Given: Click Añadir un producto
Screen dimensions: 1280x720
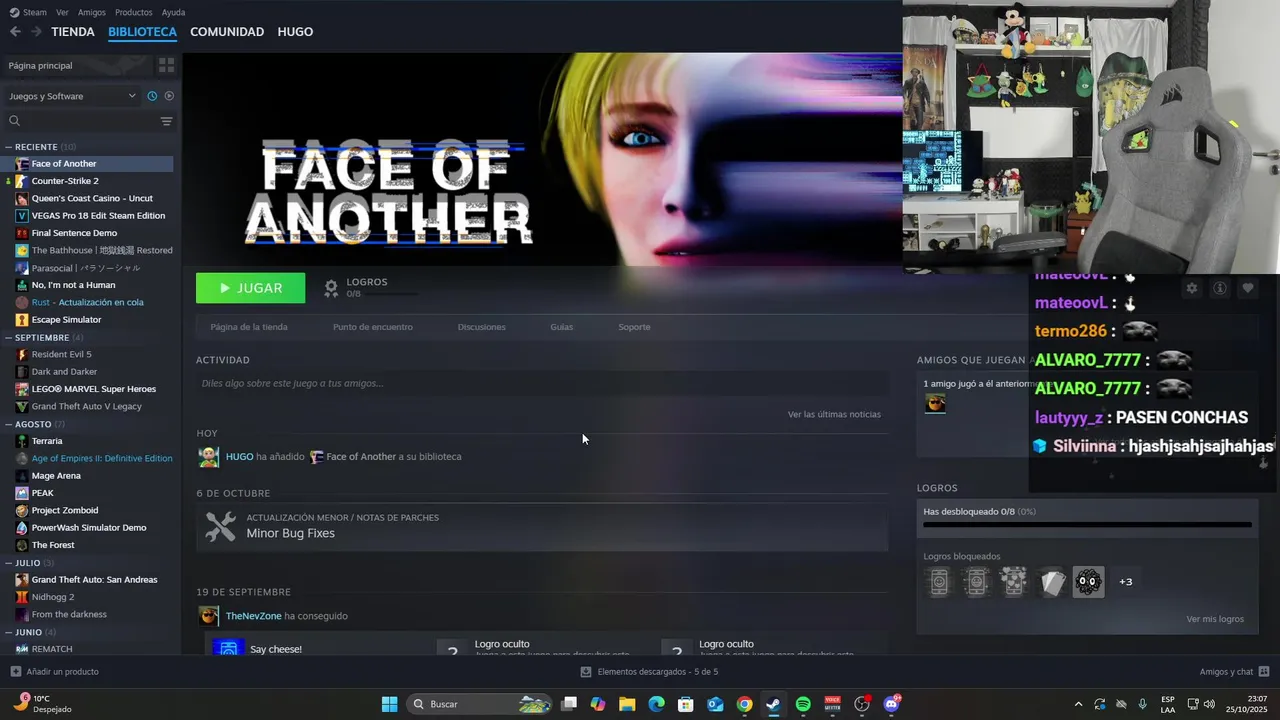Looking at the screenshot, I should click(x=54, y=672).
